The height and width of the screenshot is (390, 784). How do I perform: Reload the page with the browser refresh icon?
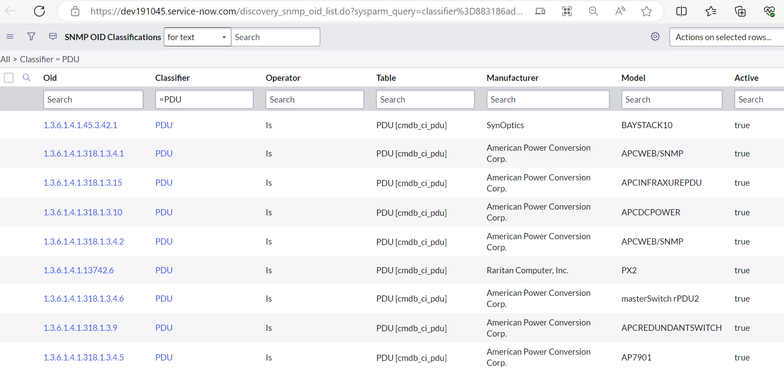pyautogui.click(x=39, y=11)
